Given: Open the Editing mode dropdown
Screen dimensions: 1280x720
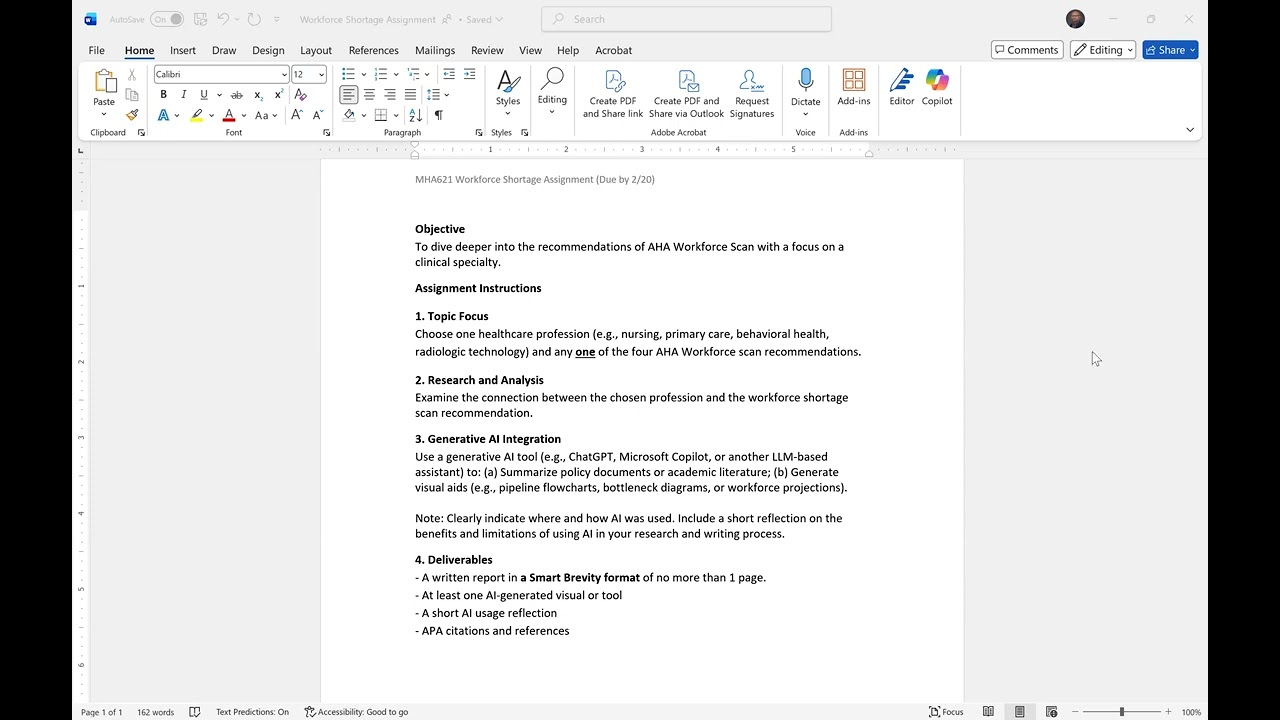Looking at the screenshot, I should 1103,50.
